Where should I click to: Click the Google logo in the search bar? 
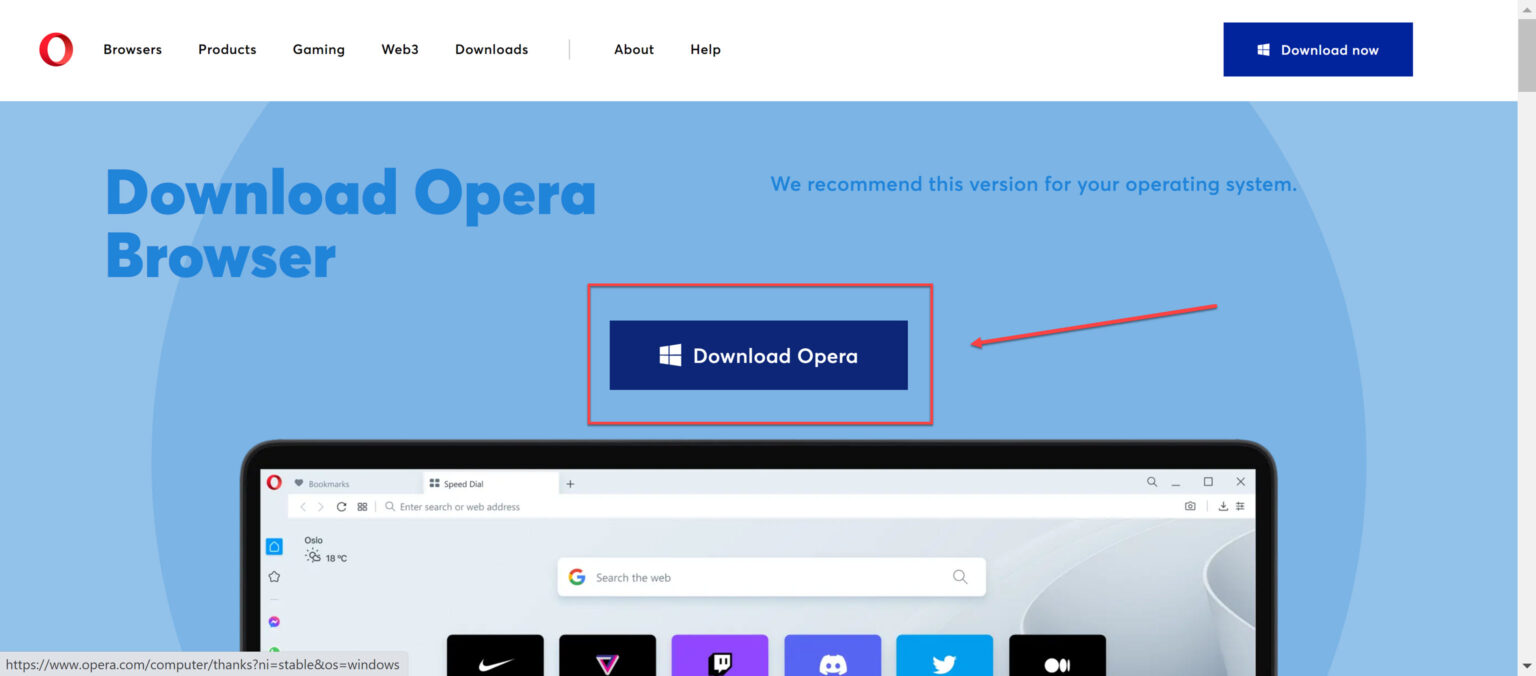pyautogui.click(x=577, y=577)
